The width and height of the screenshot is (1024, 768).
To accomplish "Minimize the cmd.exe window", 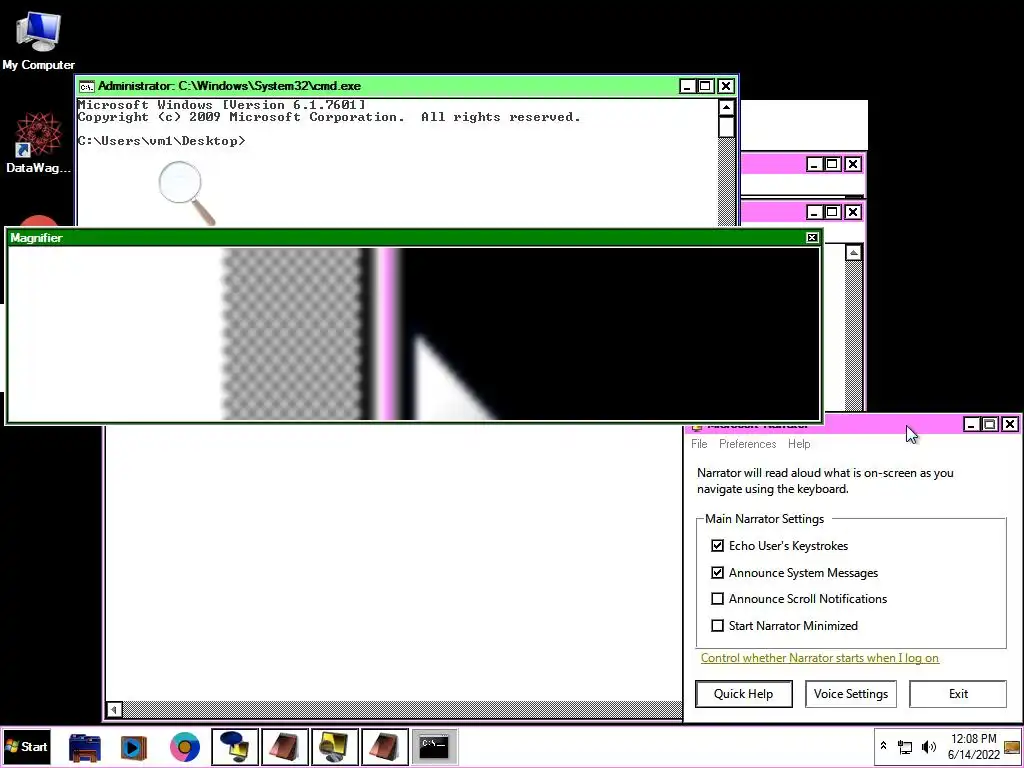I will coord(687,86).
